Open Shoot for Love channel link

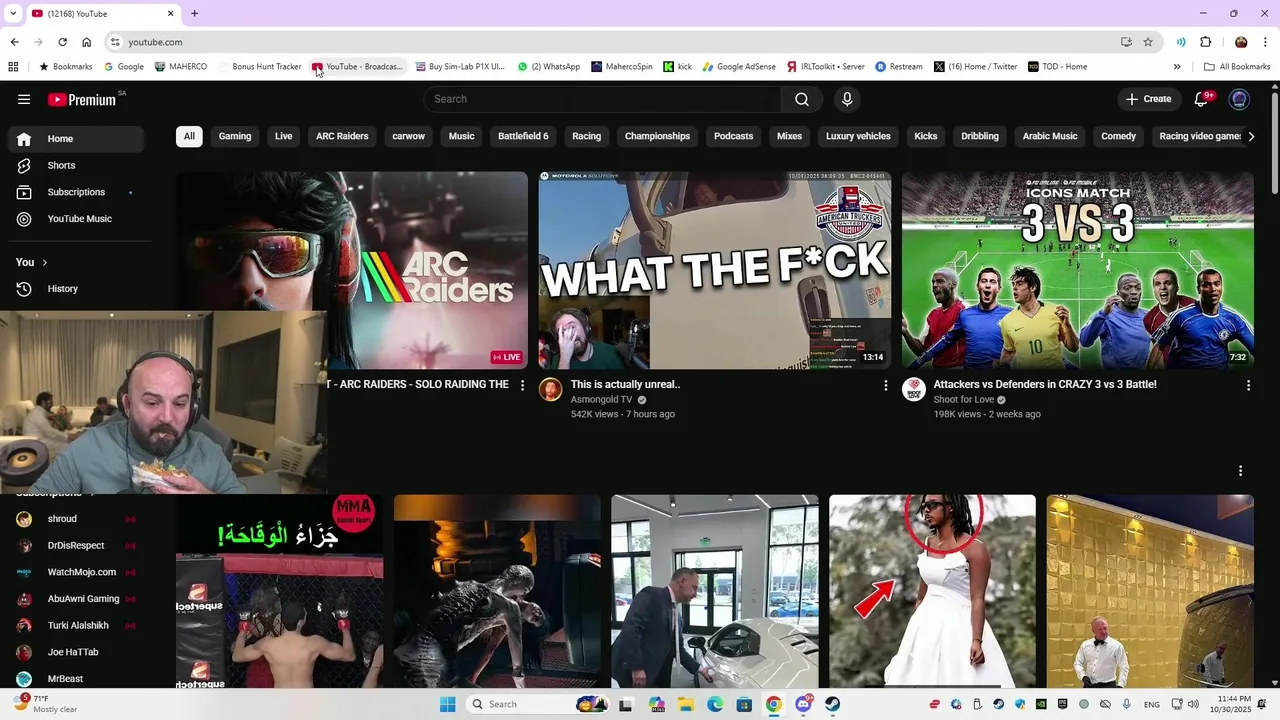click(x=964, y=399)
